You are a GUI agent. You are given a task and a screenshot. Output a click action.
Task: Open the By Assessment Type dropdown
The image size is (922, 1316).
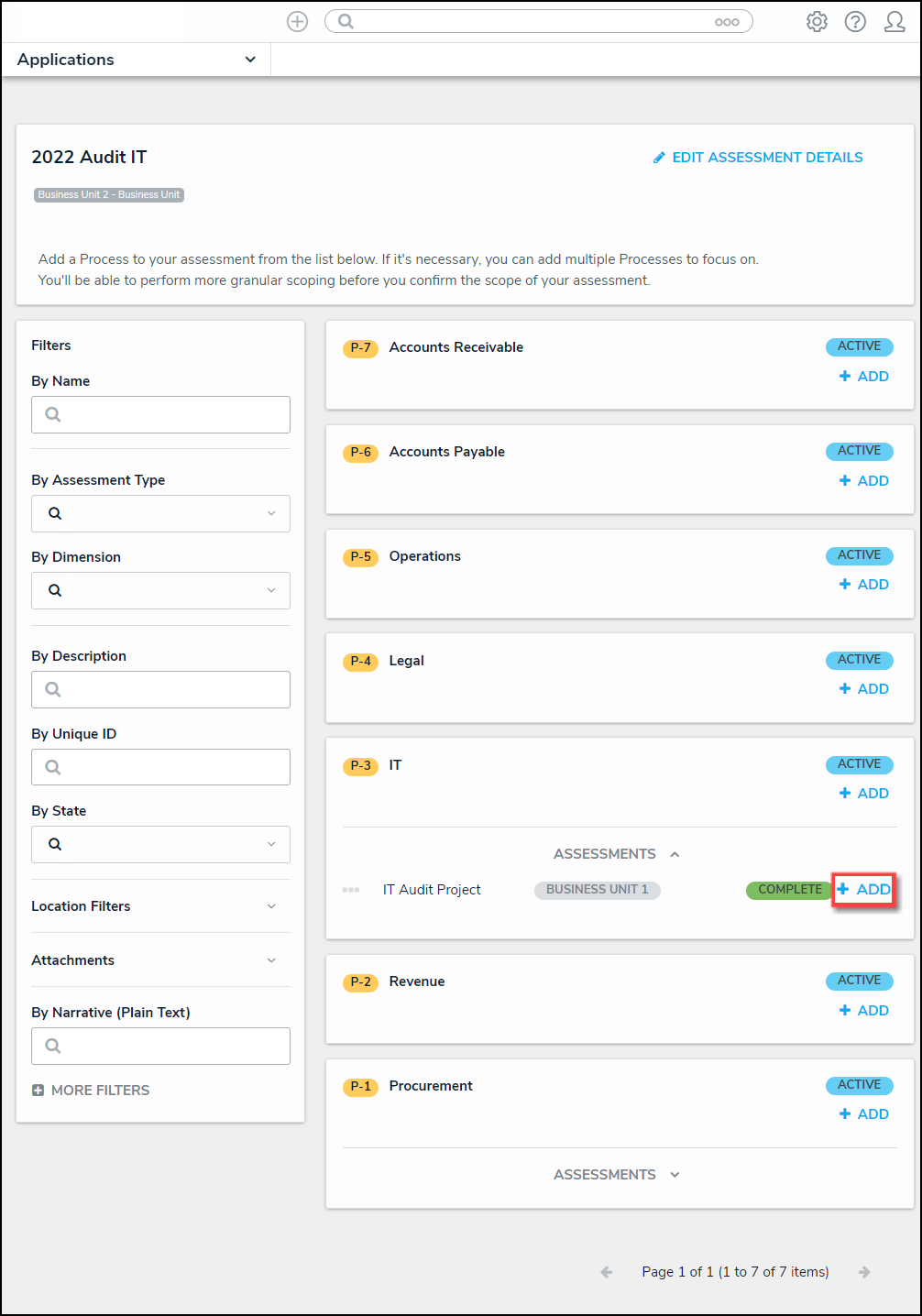(160, 513)
